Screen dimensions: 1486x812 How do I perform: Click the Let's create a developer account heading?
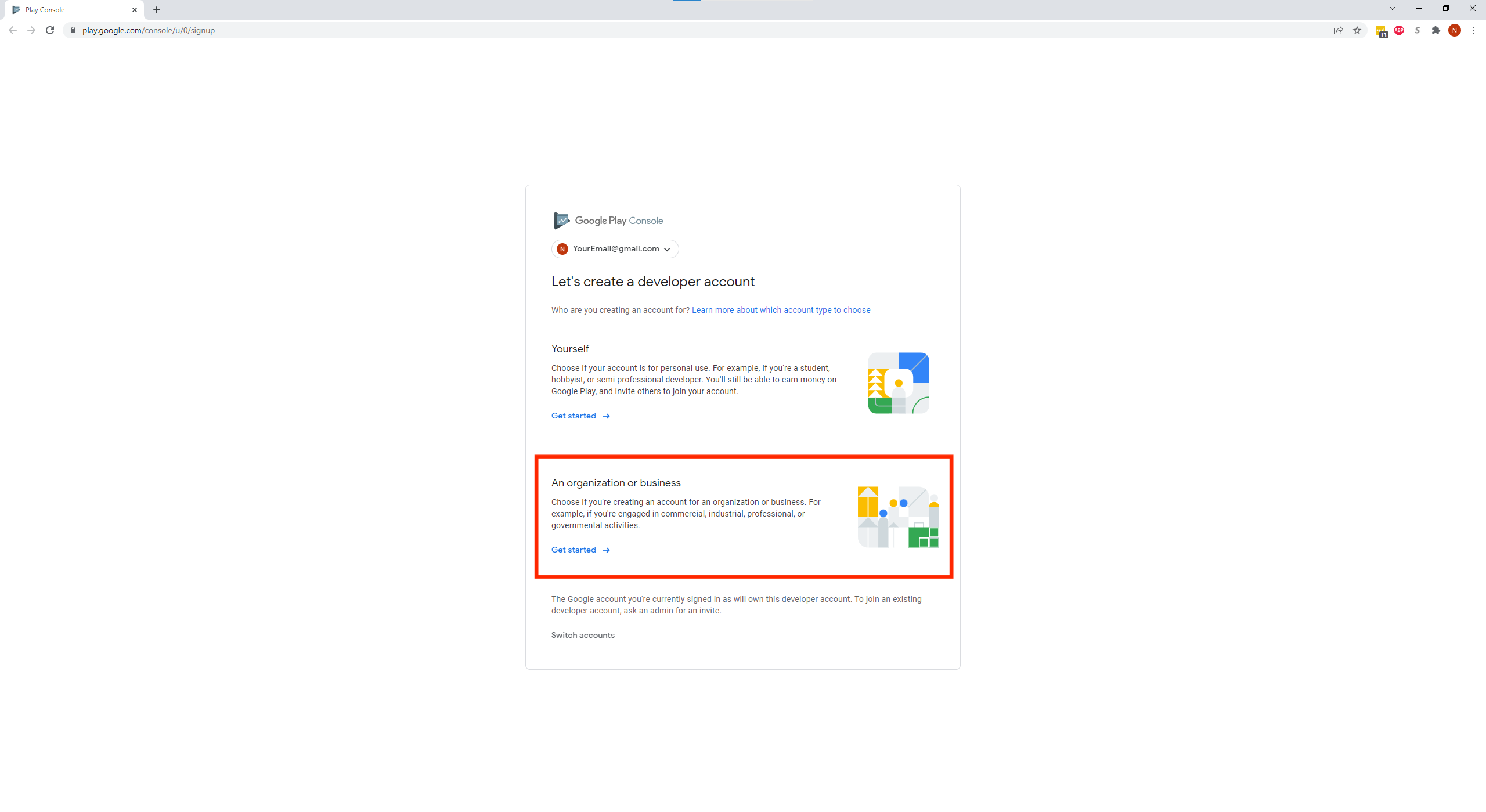[653, 282]
